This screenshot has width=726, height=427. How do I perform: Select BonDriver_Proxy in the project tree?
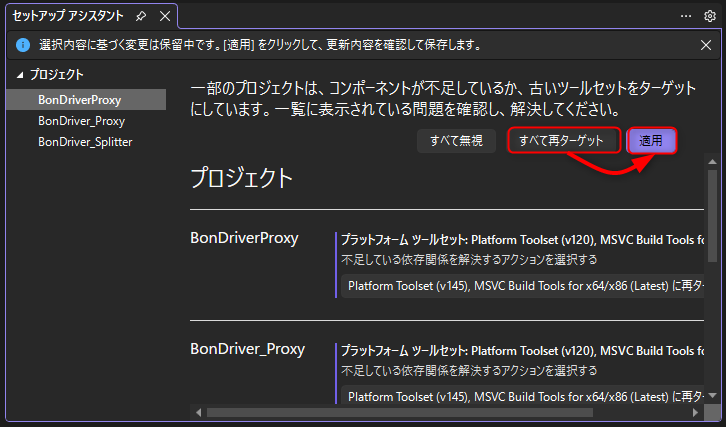click(82, 120)
